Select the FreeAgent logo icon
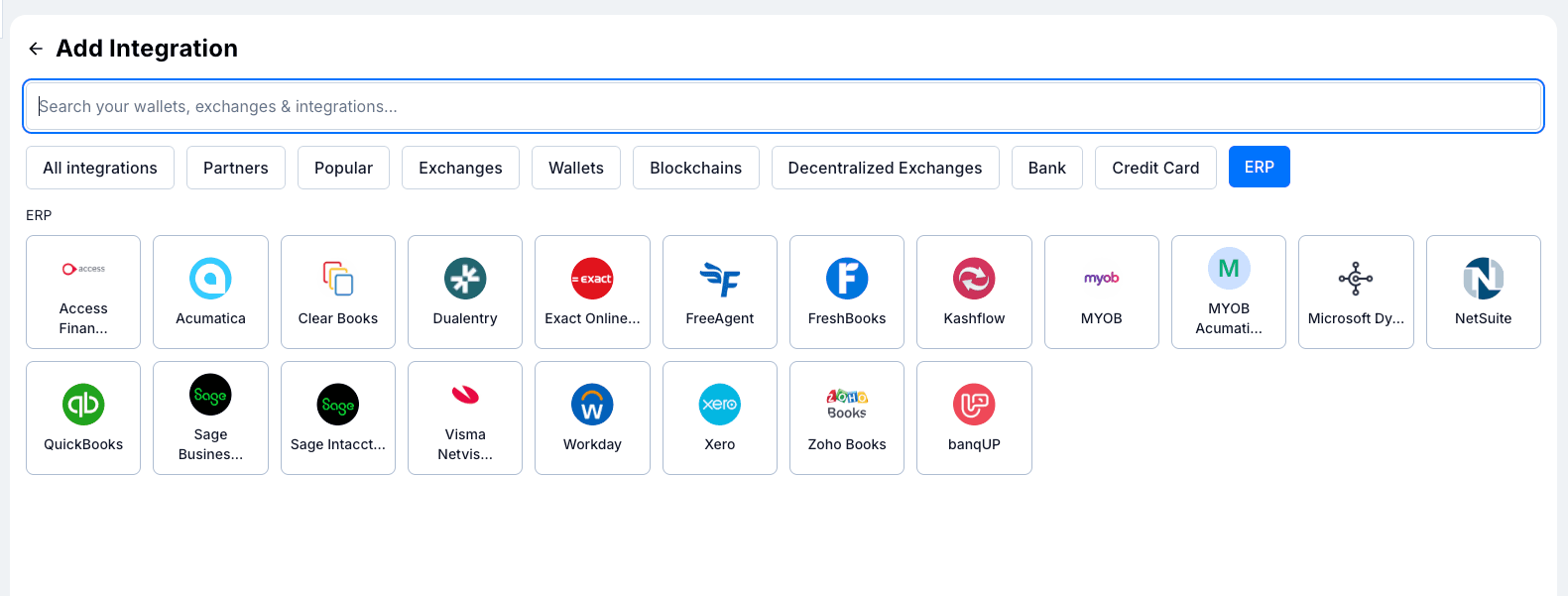The width and height of the screenshot is (1568, 596). (720, 279)
